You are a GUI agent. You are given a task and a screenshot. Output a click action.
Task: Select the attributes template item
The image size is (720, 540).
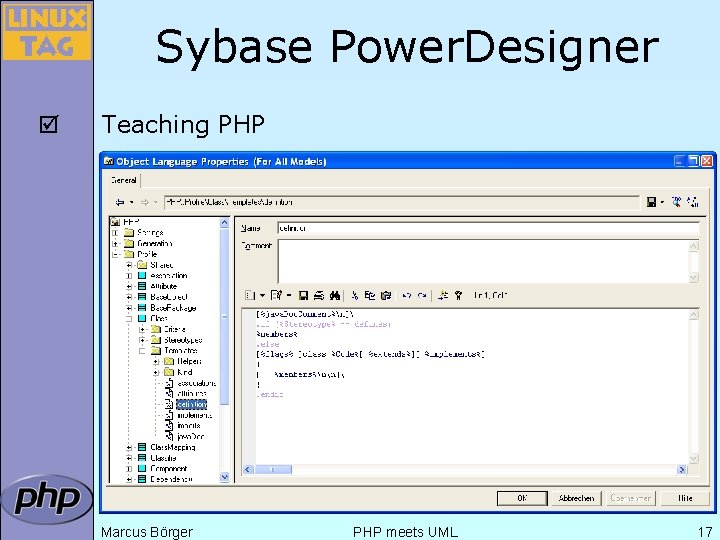pos(192,394)
